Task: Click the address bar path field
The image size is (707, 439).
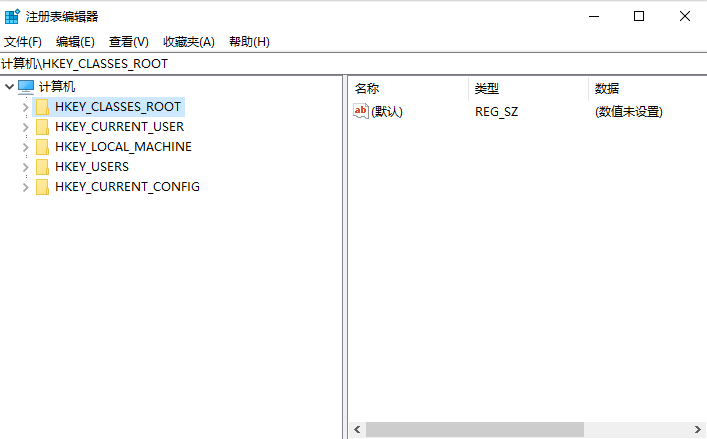Action: tap(354, 64)
